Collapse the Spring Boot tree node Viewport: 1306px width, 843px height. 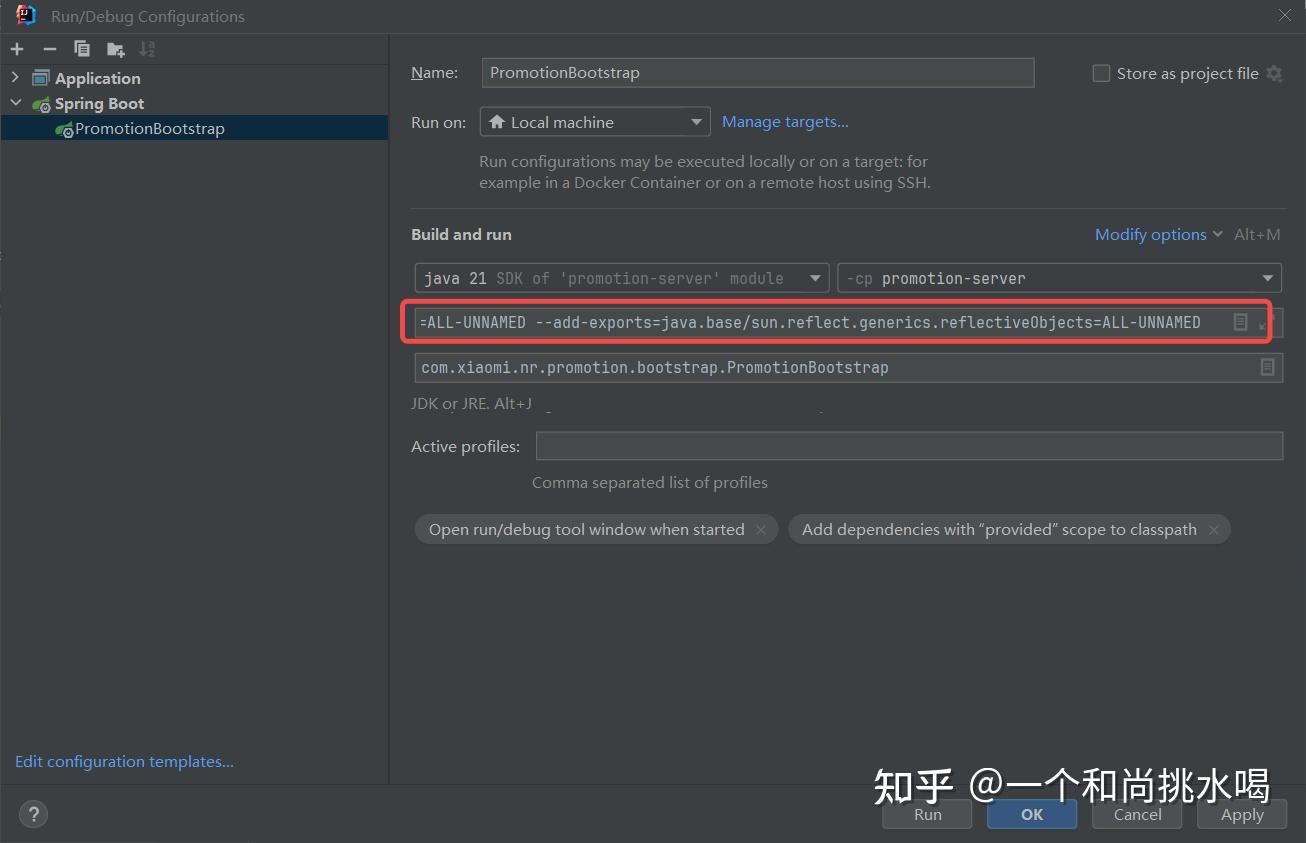click(16, 103)
